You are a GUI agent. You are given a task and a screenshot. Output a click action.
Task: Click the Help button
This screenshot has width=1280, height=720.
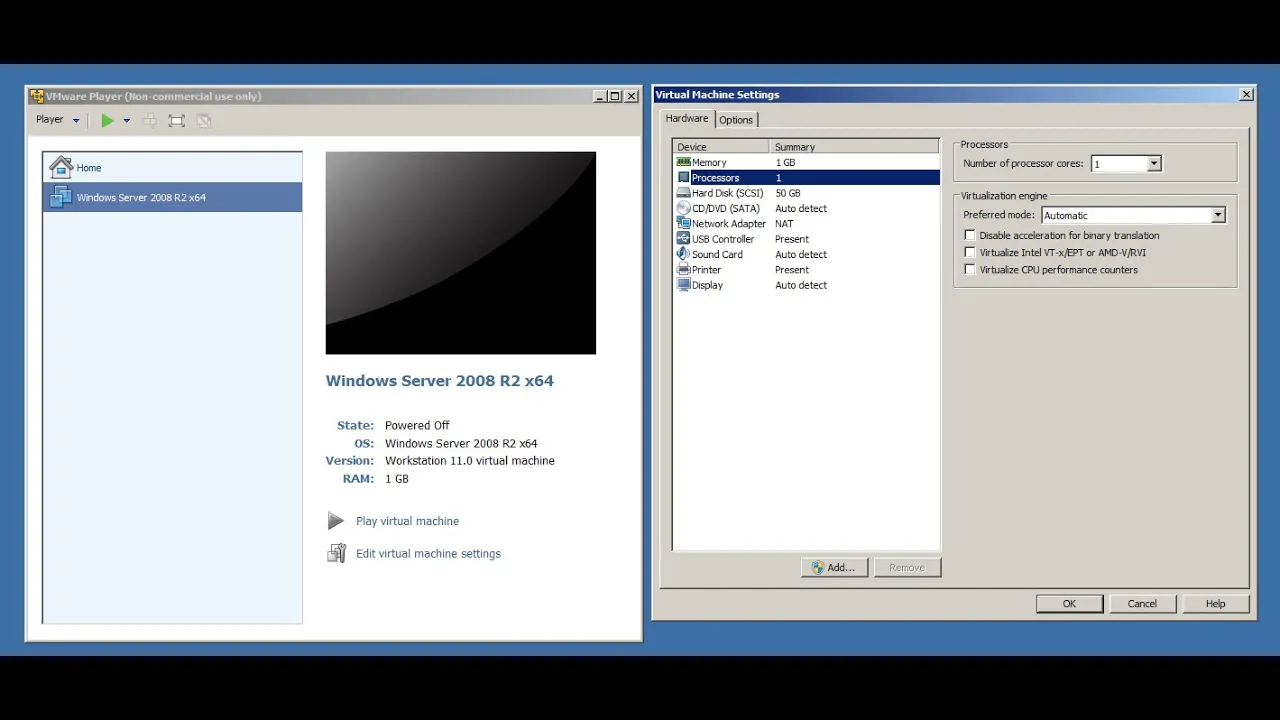pyautogui.click(x=1215, y=603)
